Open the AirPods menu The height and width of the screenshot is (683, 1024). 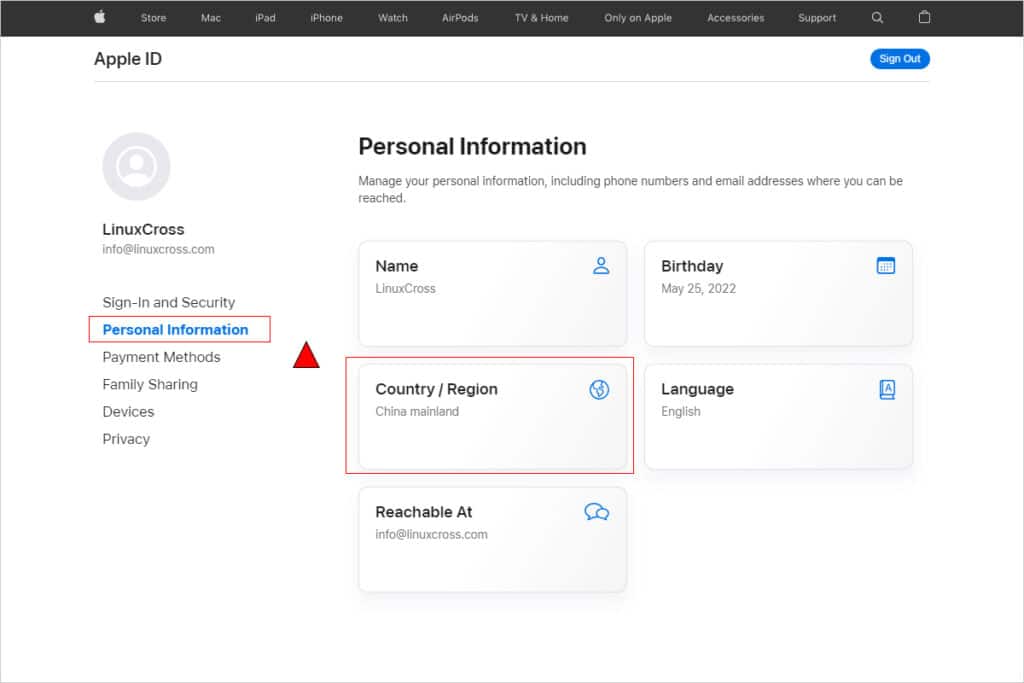460,18
